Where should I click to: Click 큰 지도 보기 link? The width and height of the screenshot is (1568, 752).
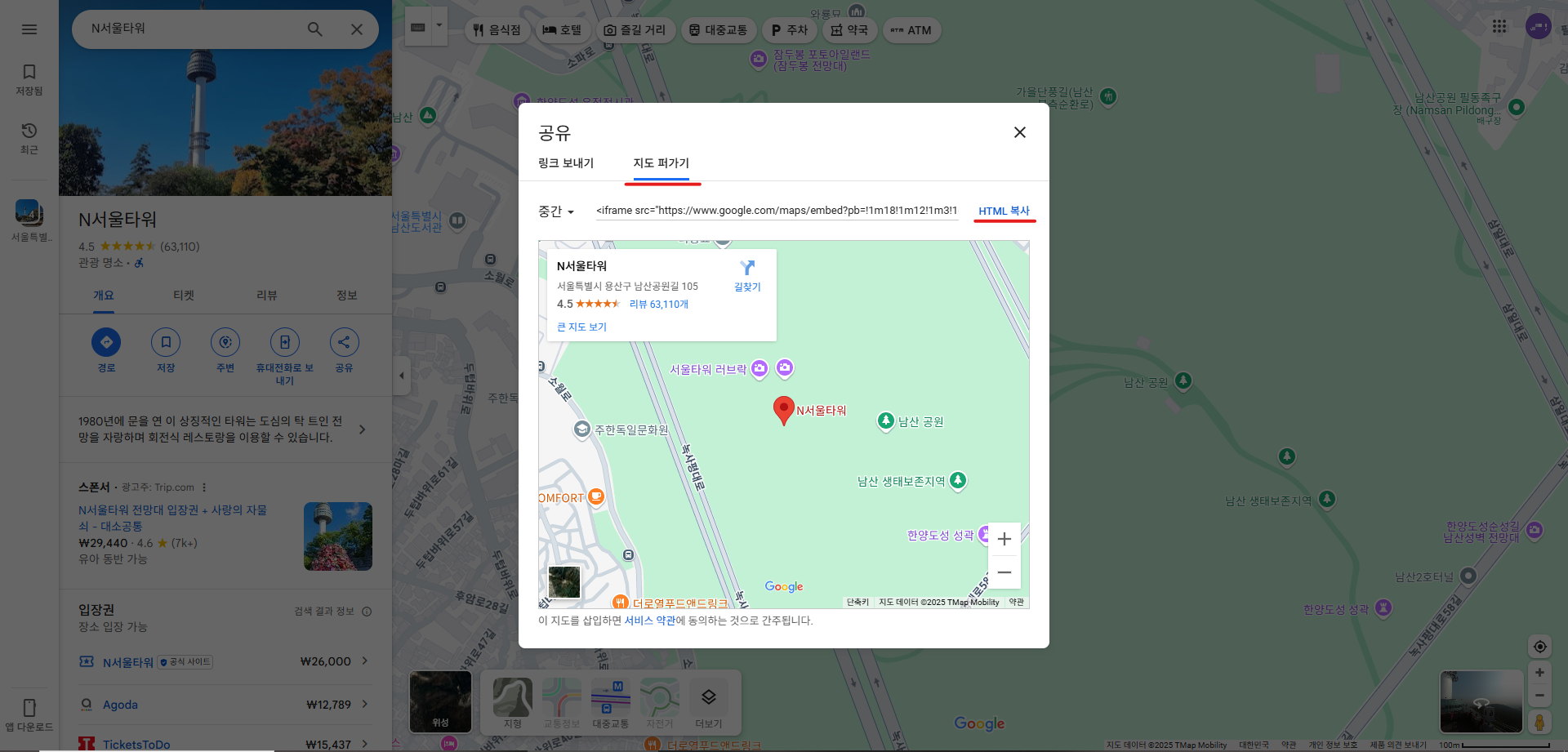click(581, 327)
